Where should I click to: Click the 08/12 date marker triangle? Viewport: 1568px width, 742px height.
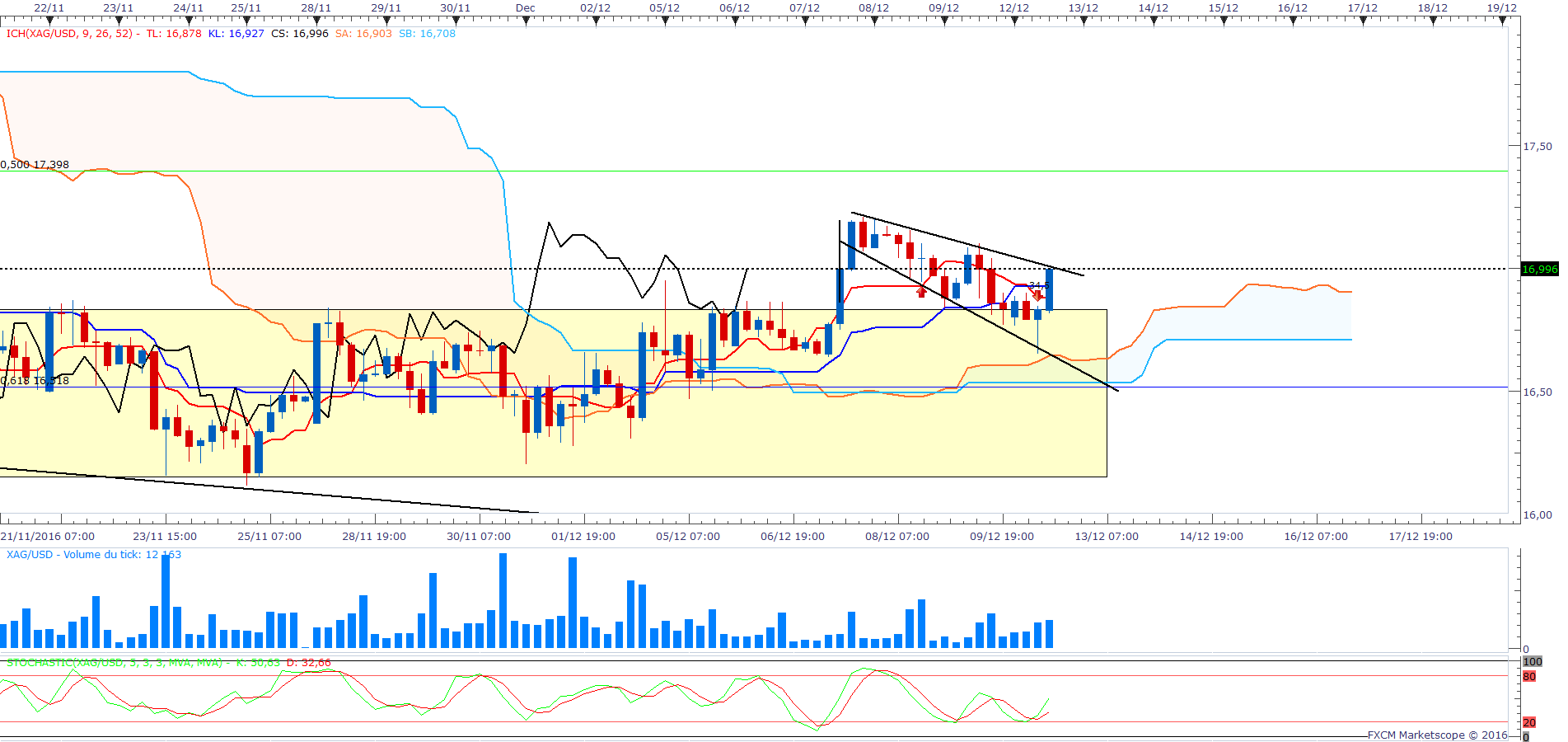click(874, 21)
